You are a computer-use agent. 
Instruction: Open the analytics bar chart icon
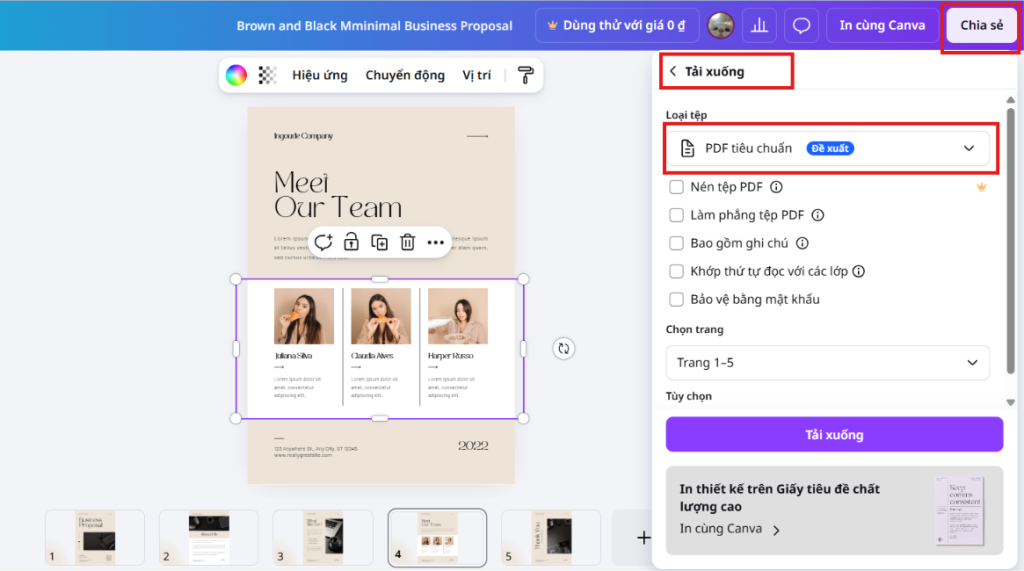click(759, 25)
